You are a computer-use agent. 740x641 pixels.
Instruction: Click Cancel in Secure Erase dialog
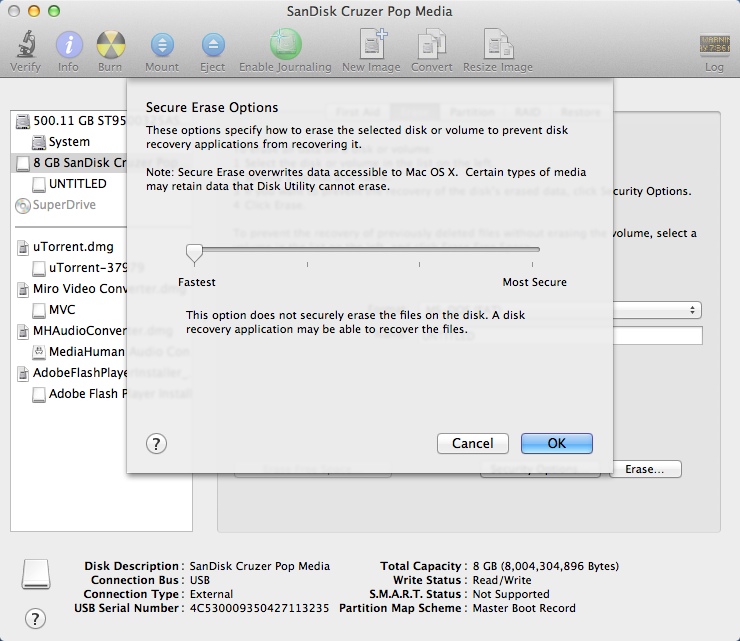click(x=472, y=443)
